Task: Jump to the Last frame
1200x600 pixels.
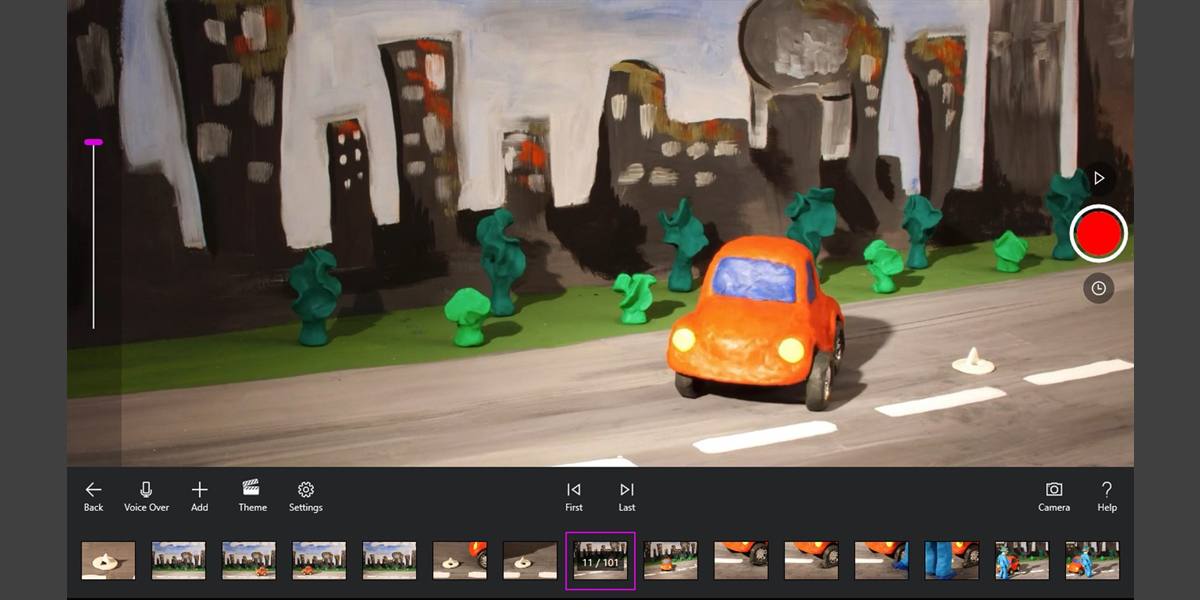Action: (x=626, y=495)
